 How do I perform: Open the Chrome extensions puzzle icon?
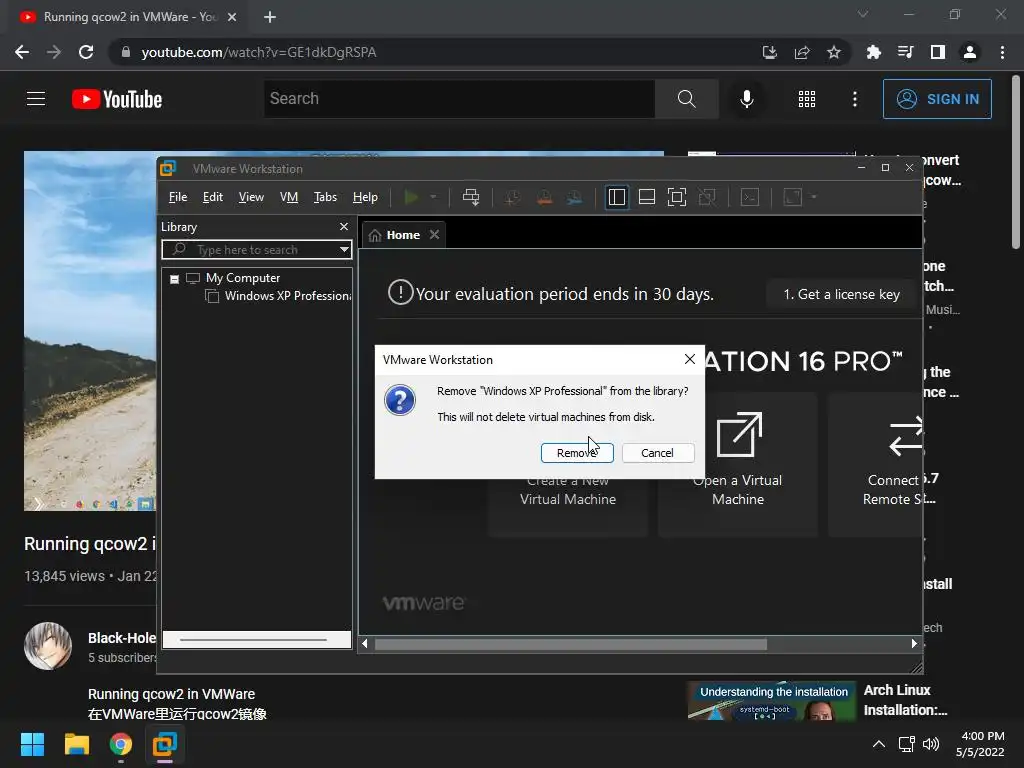coord(873,52)
